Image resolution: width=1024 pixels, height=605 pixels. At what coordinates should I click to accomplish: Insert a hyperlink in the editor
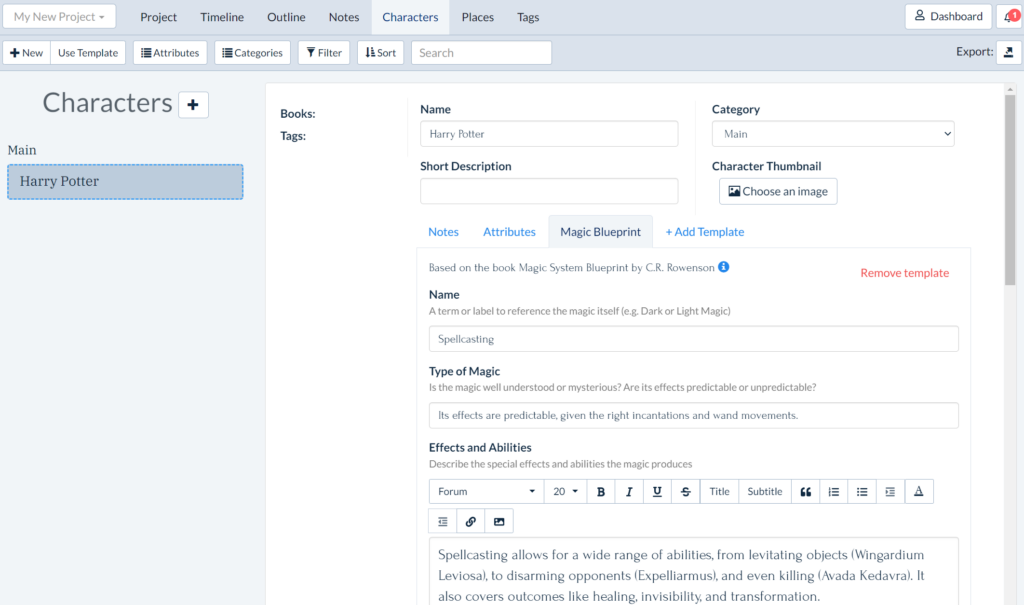[x=470, y=521]
